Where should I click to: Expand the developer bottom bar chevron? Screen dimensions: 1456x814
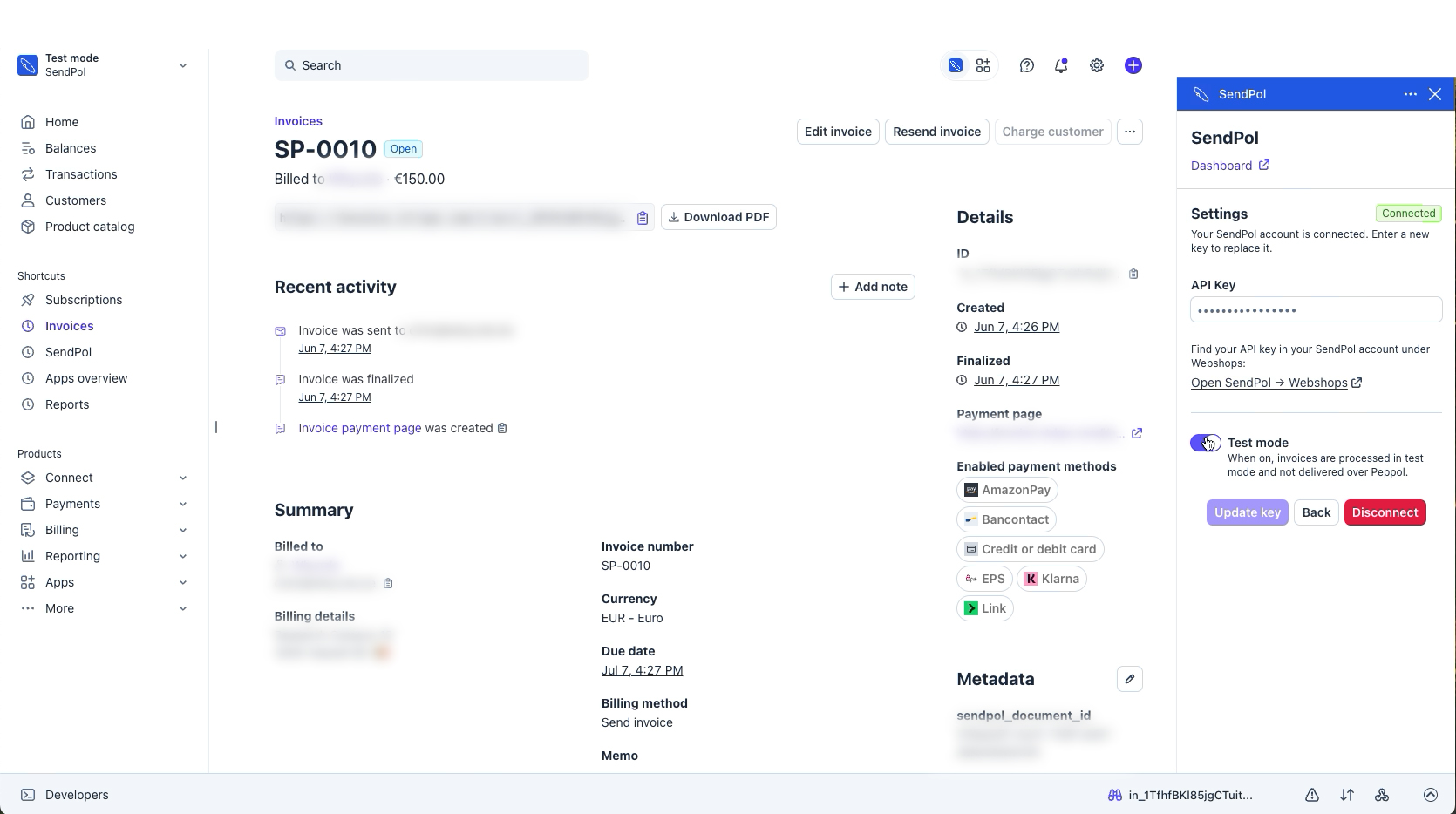click(x=1431, y=795)
